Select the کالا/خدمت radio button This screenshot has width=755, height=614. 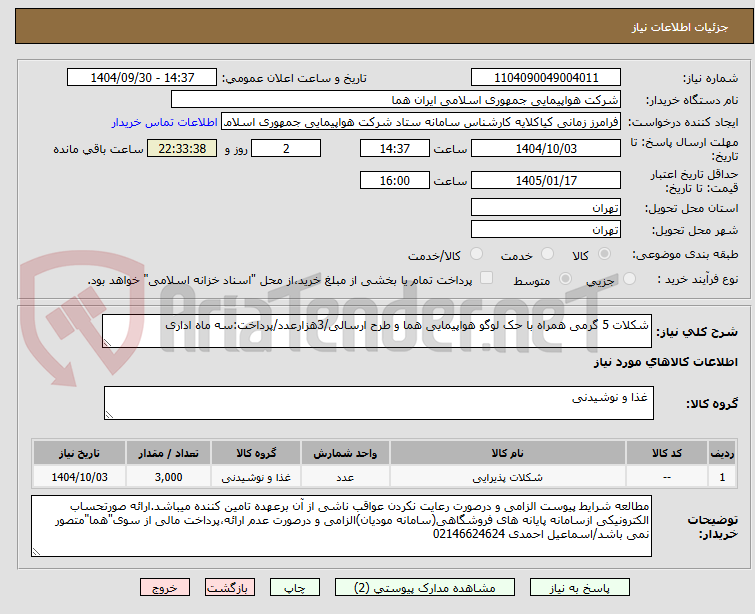click(x=476, y=254)
